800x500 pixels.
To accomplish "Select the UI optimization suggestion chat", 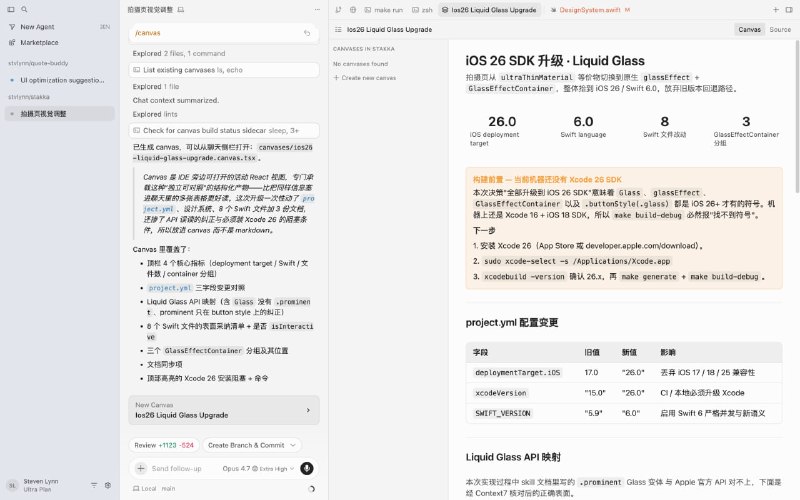I will (x=60, y=80).
